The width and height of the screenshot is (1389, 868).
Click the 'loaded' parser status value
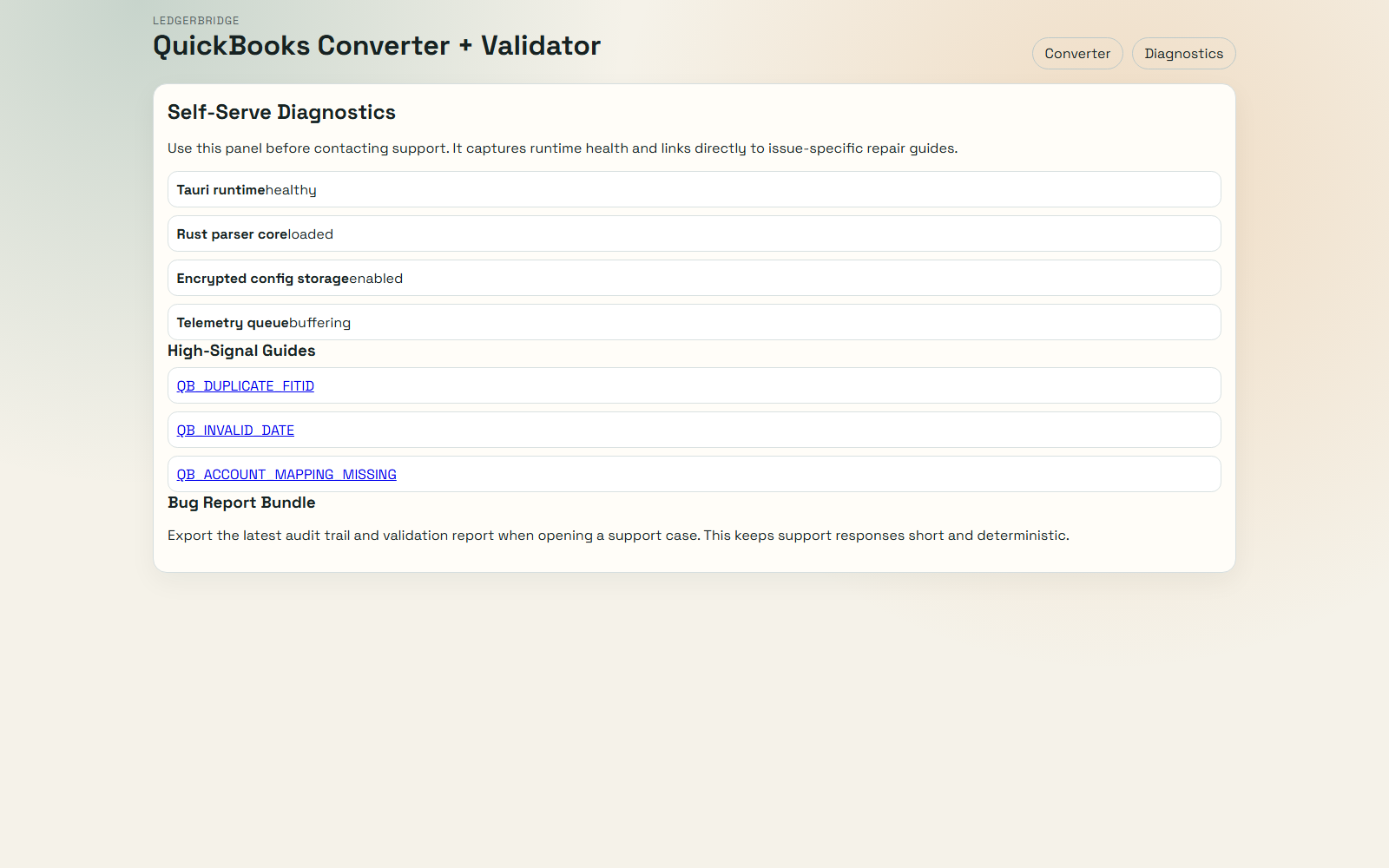pos(311,234)
